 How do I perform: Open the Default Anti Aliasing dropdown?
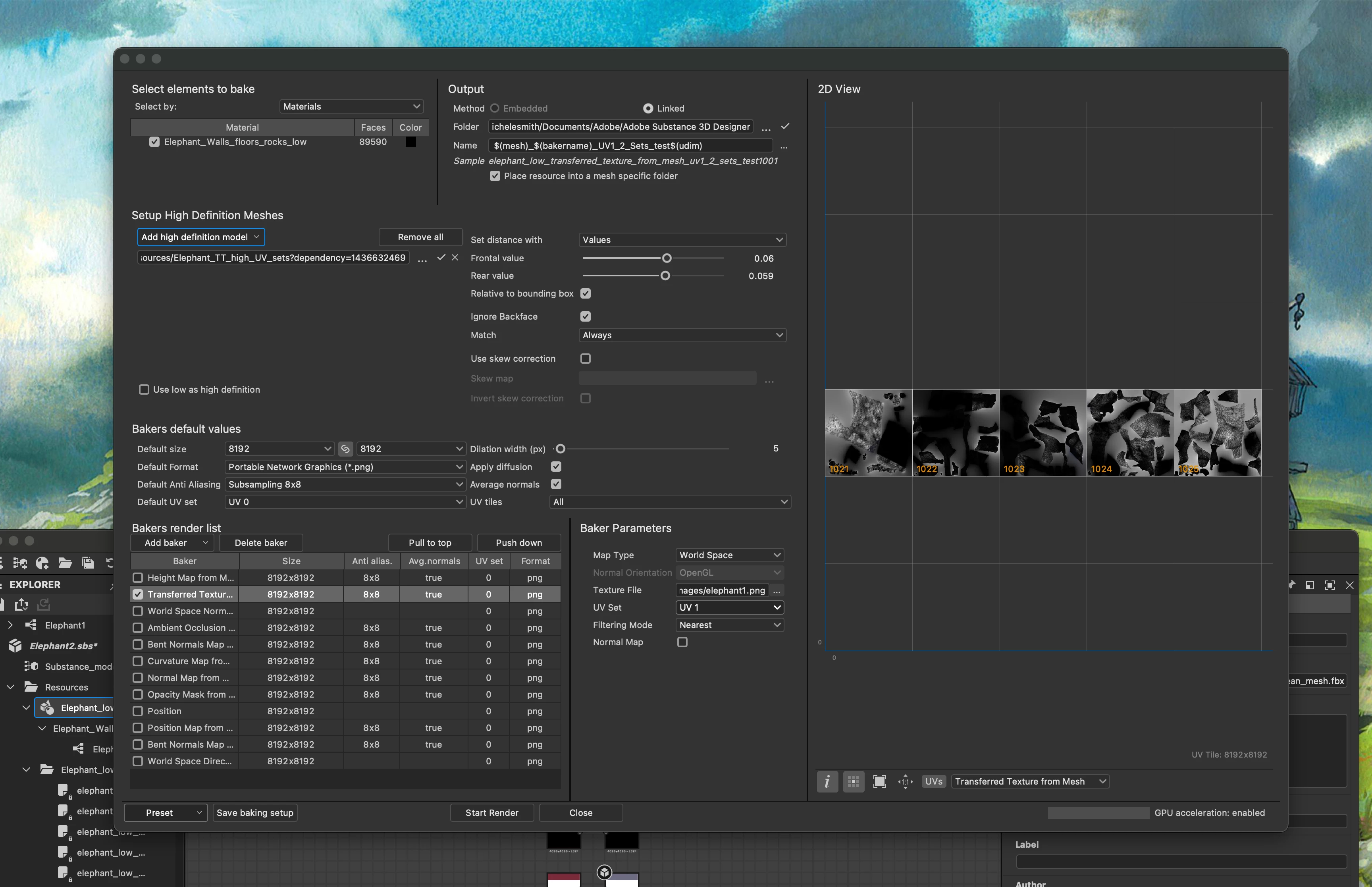[344, 484]
